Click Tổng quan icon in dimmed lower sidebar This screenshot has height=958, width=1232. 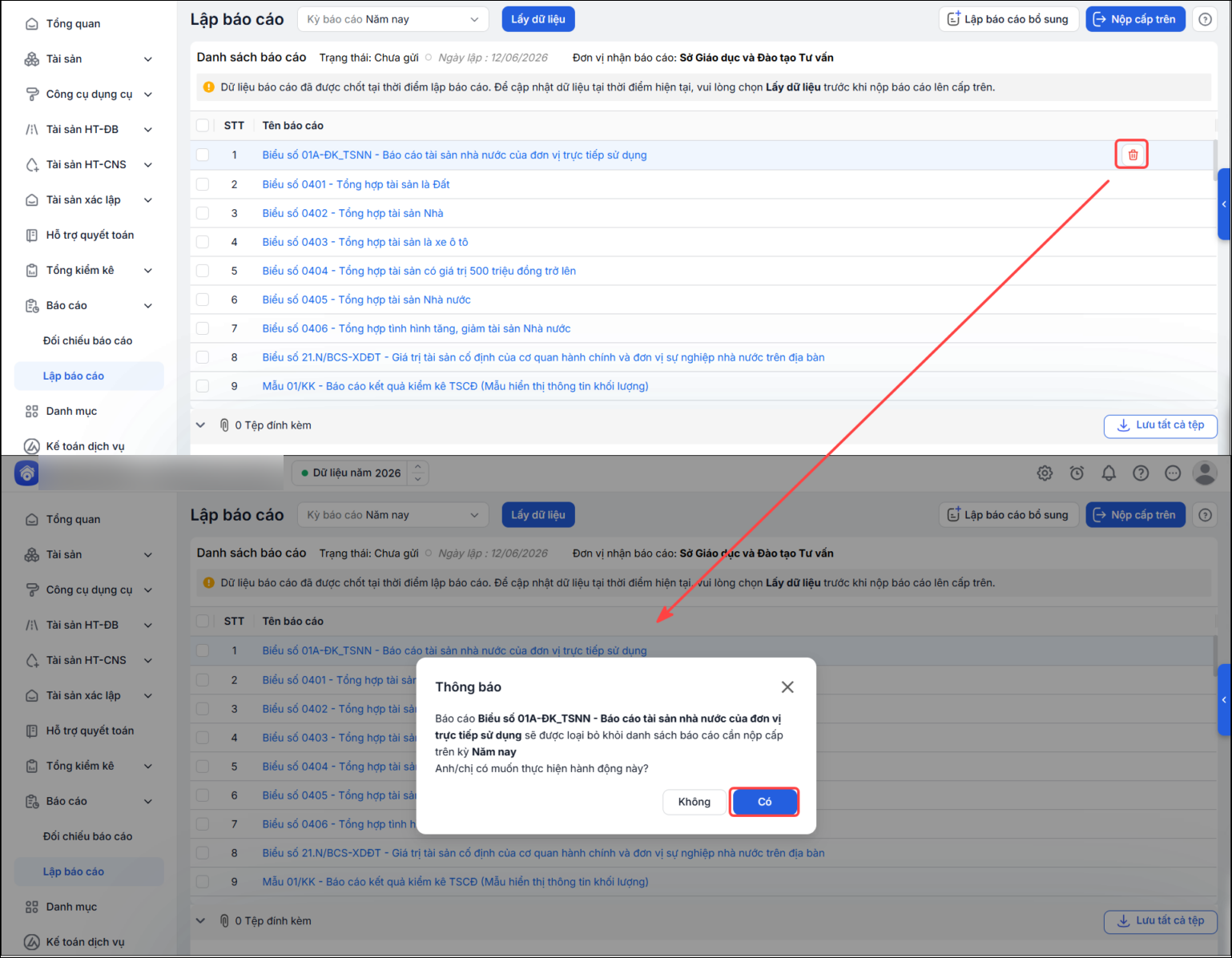pos(31,520)
